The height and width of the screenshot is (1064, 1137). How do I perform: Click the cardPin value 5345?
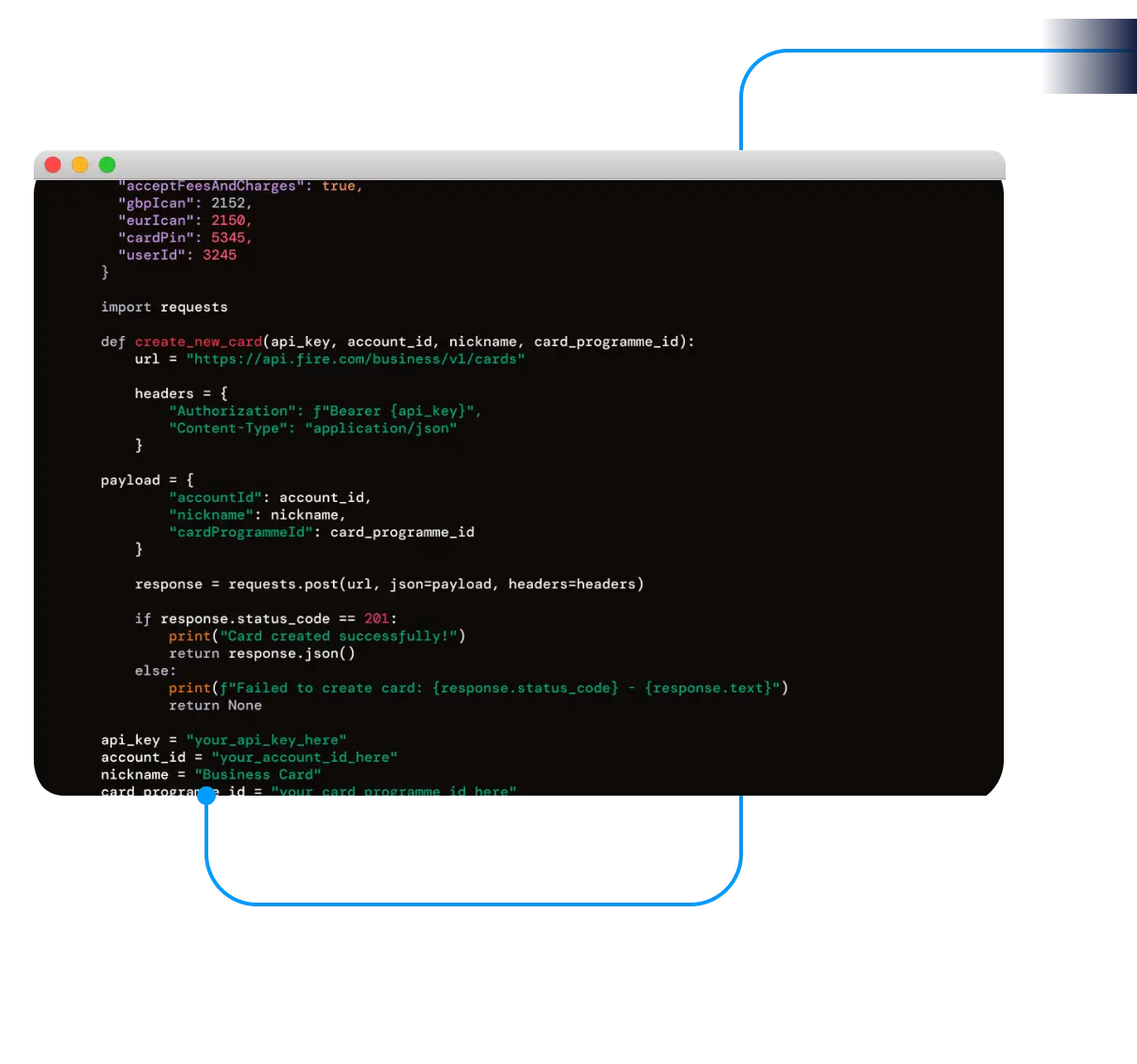229,237
